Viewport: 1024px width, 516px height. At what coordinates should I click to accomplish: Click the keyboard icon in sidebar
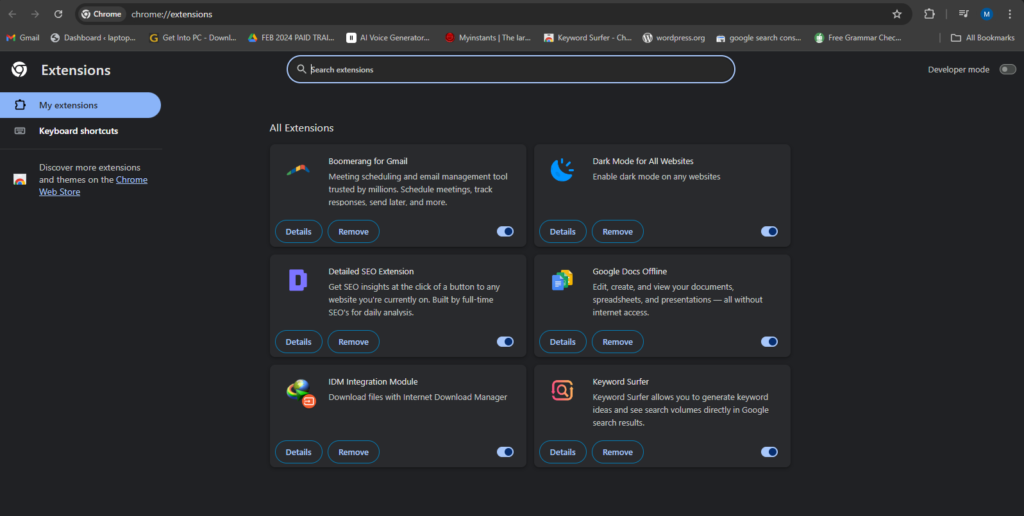click(20, 131)
